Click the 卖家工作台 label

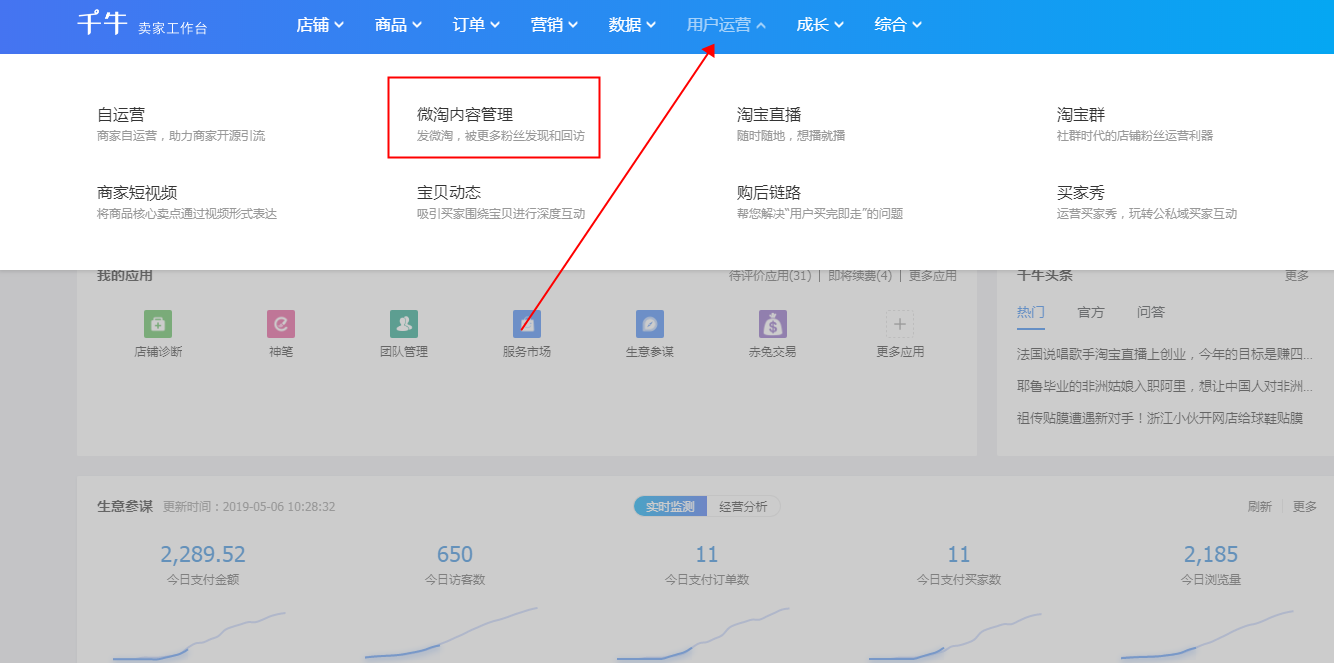(173, 29)
